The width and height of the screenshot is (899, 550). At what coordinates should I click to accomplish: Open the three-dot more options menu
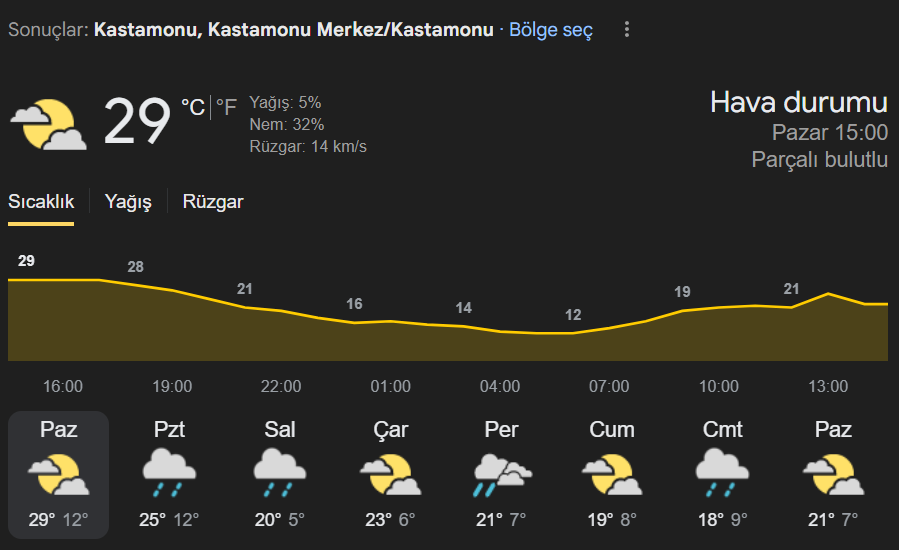pos(627,29)
